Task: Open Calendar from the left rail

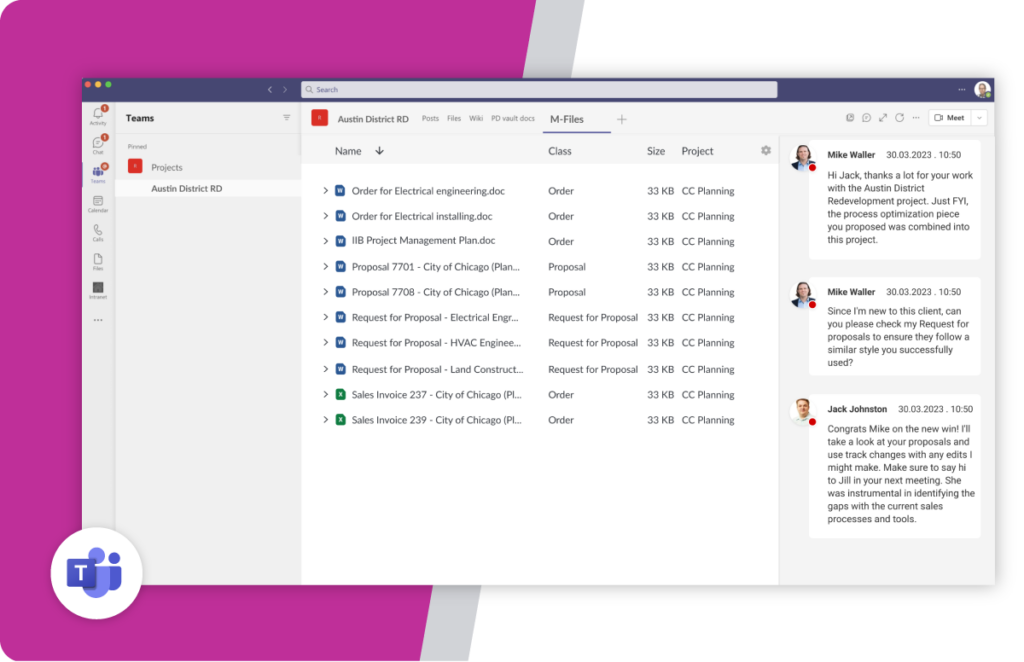Action: (x=98, y=204)
